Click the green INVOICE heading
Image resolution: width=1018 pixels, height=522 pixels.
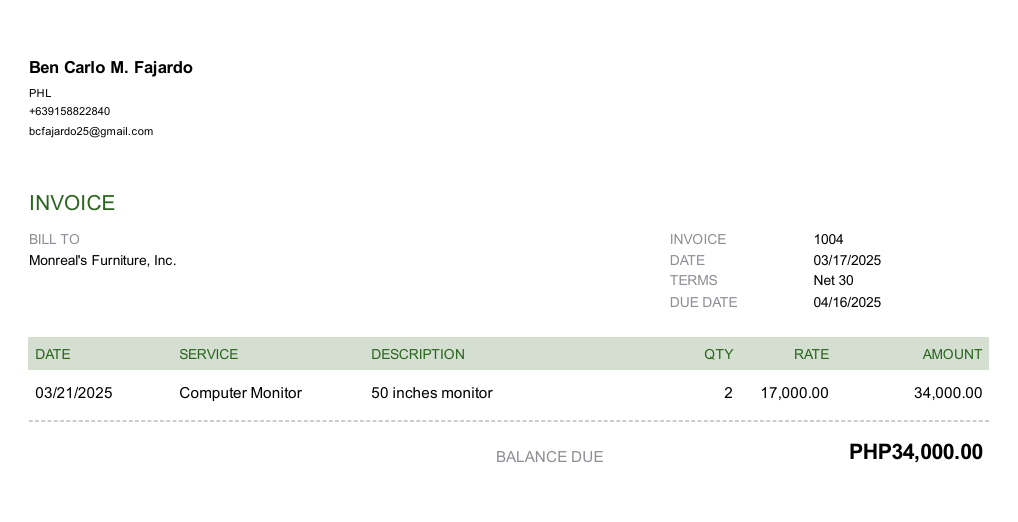coord(72,203)
